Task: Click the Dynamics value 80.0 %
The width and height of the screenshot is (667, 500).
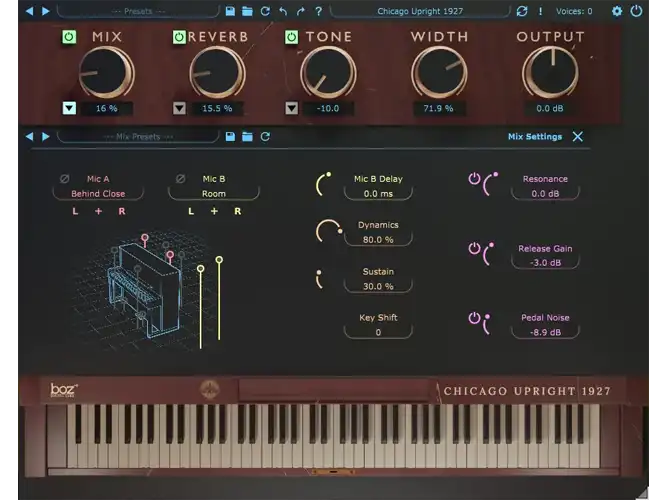Action: tap(378, 240)
